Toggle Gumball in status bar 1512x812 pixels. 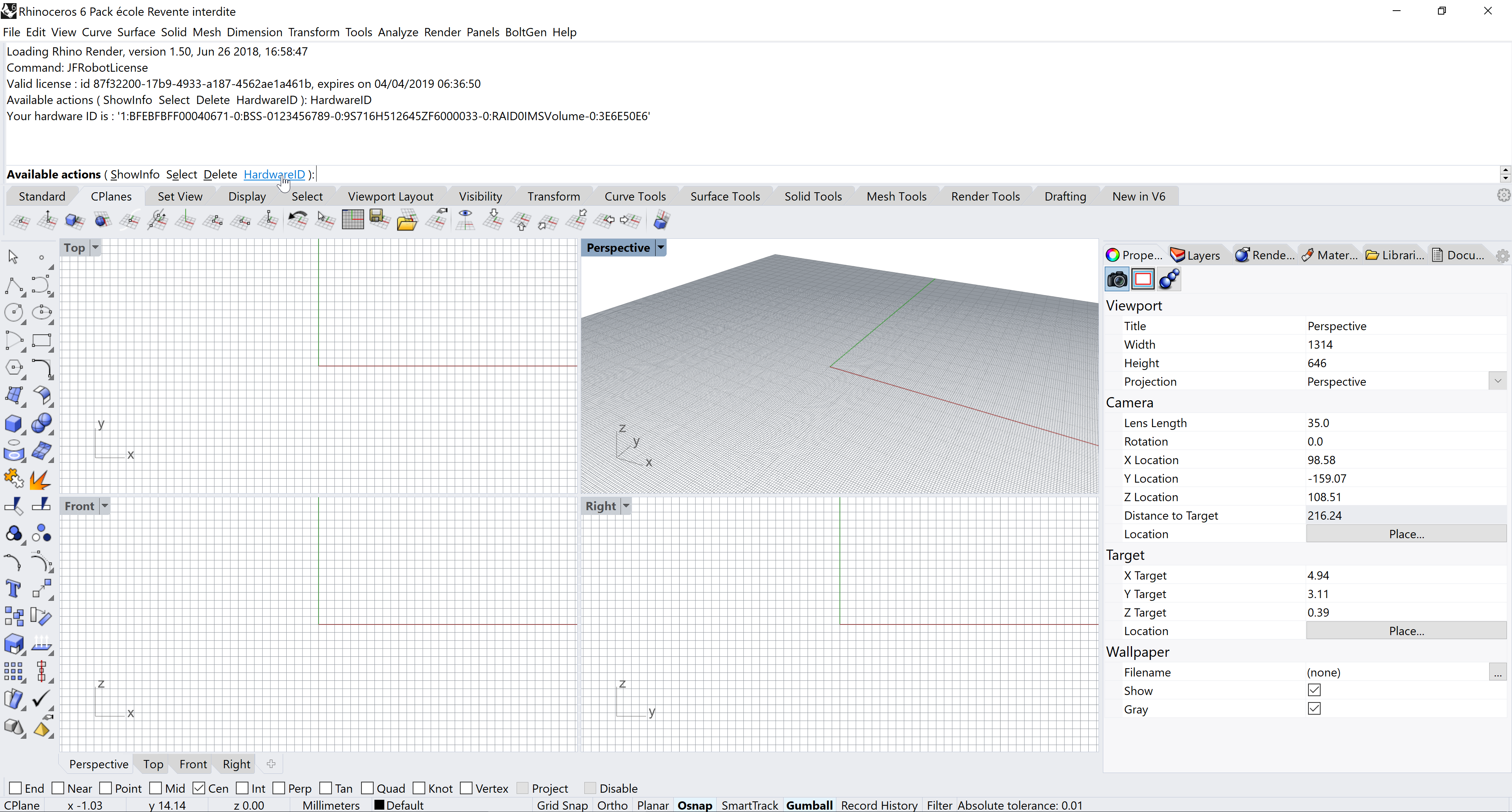tap(809, 805)
